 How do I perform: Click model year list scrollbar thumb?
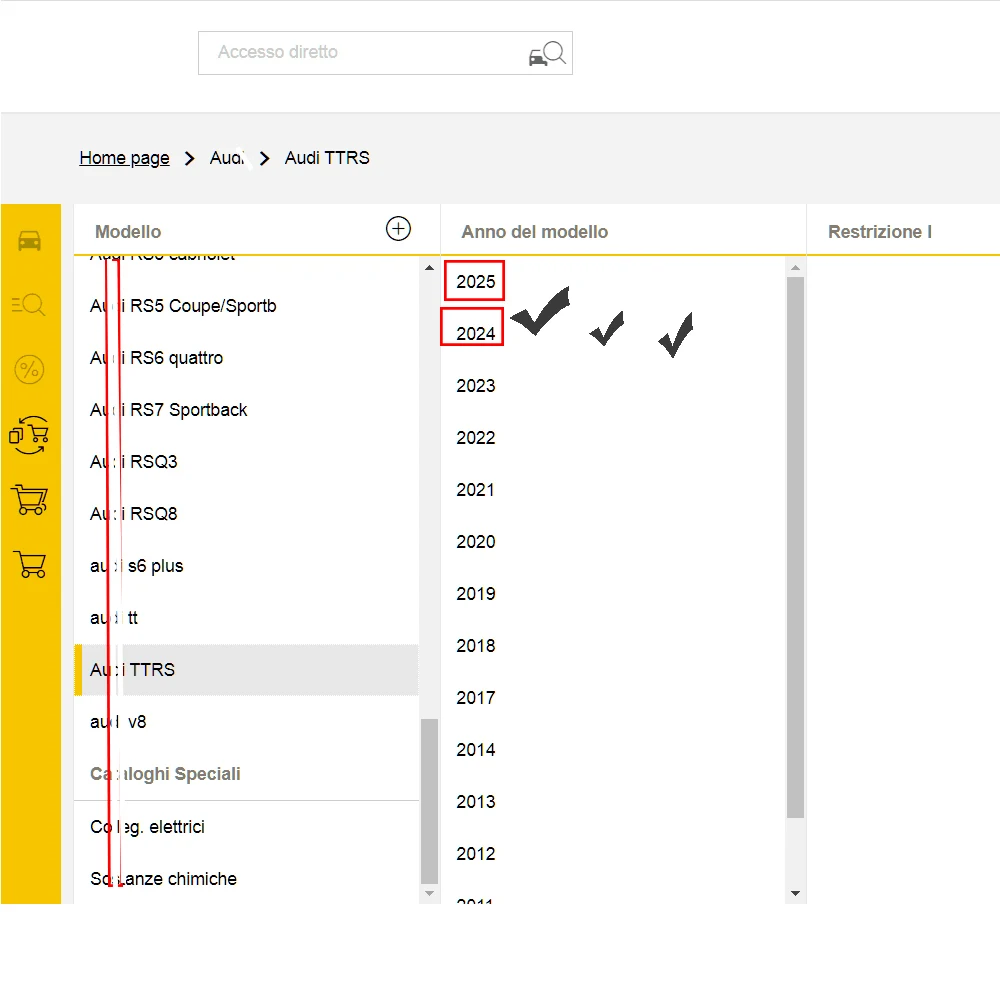pyautogui.click(x=795, y=547)
